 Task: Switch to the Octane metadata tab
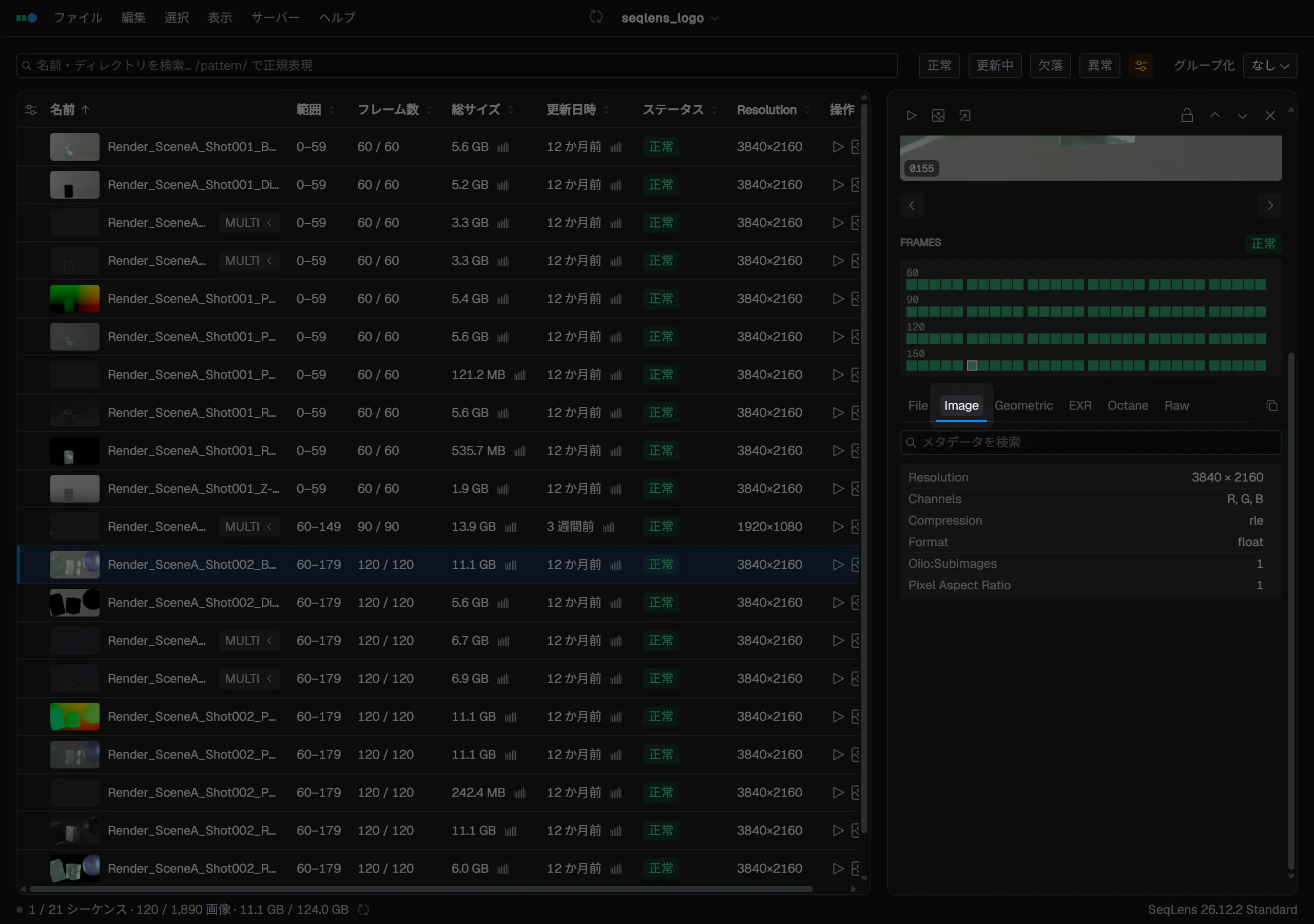click(1128, 406)
